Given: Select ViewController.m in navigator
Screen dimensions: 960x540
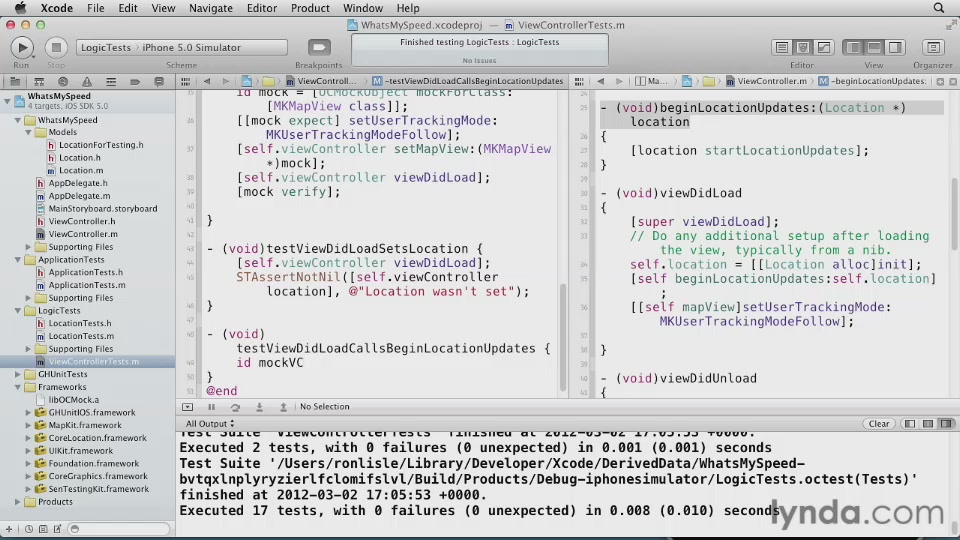Looking at the screenshot, I should pyautogui.click(x=83, y=234).
